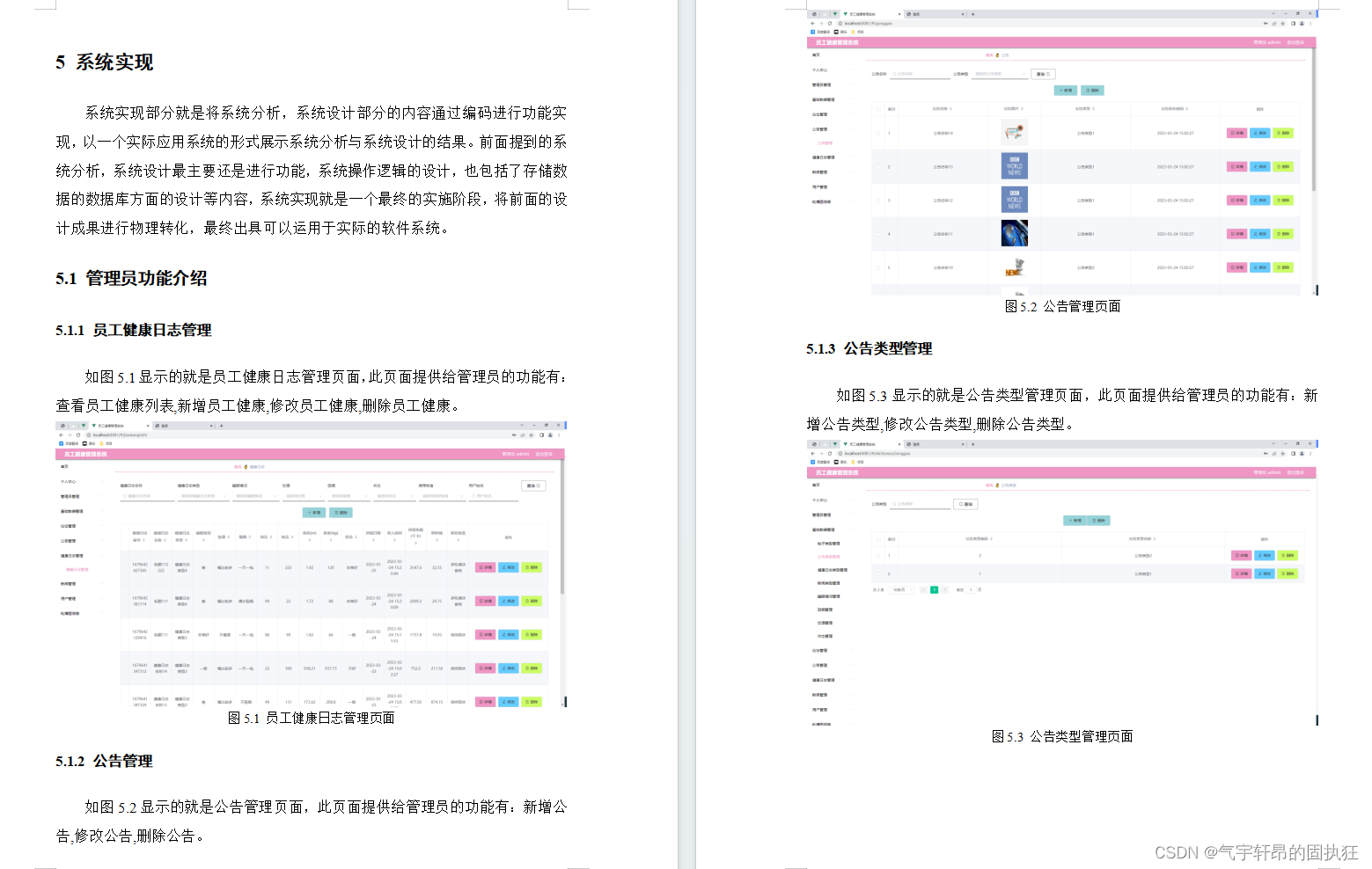The image size is (1372, 869).
Task: Click go-to-page input in Figure 5.3 pagination
Action: (x=971, y=589)
